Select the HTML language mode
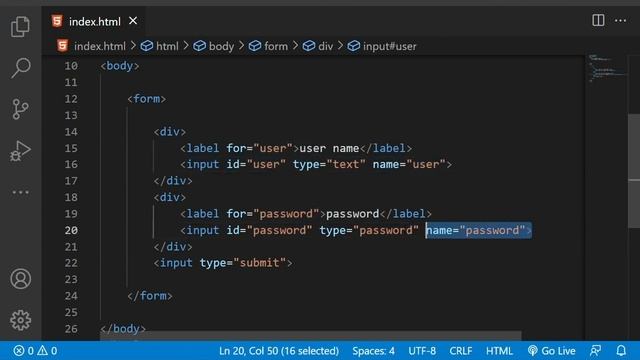Image resolution: width=640 pixels, height=360 pixels. pyautogui.click(x=499, y=351)
